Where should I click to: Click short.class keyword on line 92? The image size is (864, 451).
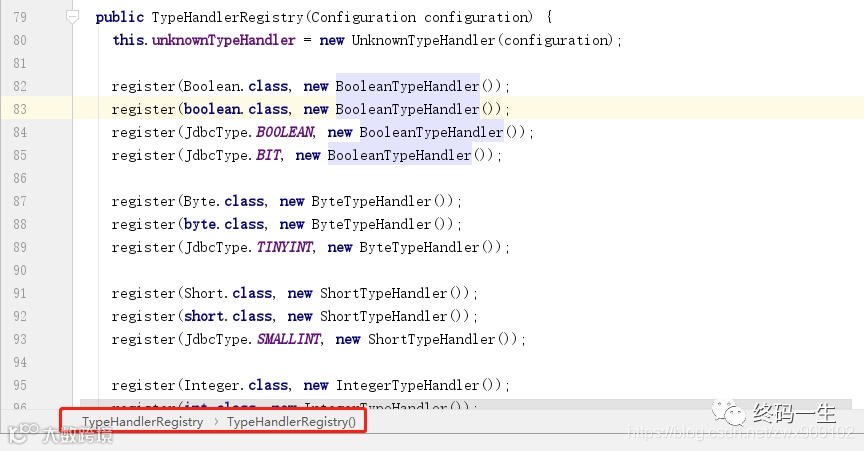click(228, 316)
